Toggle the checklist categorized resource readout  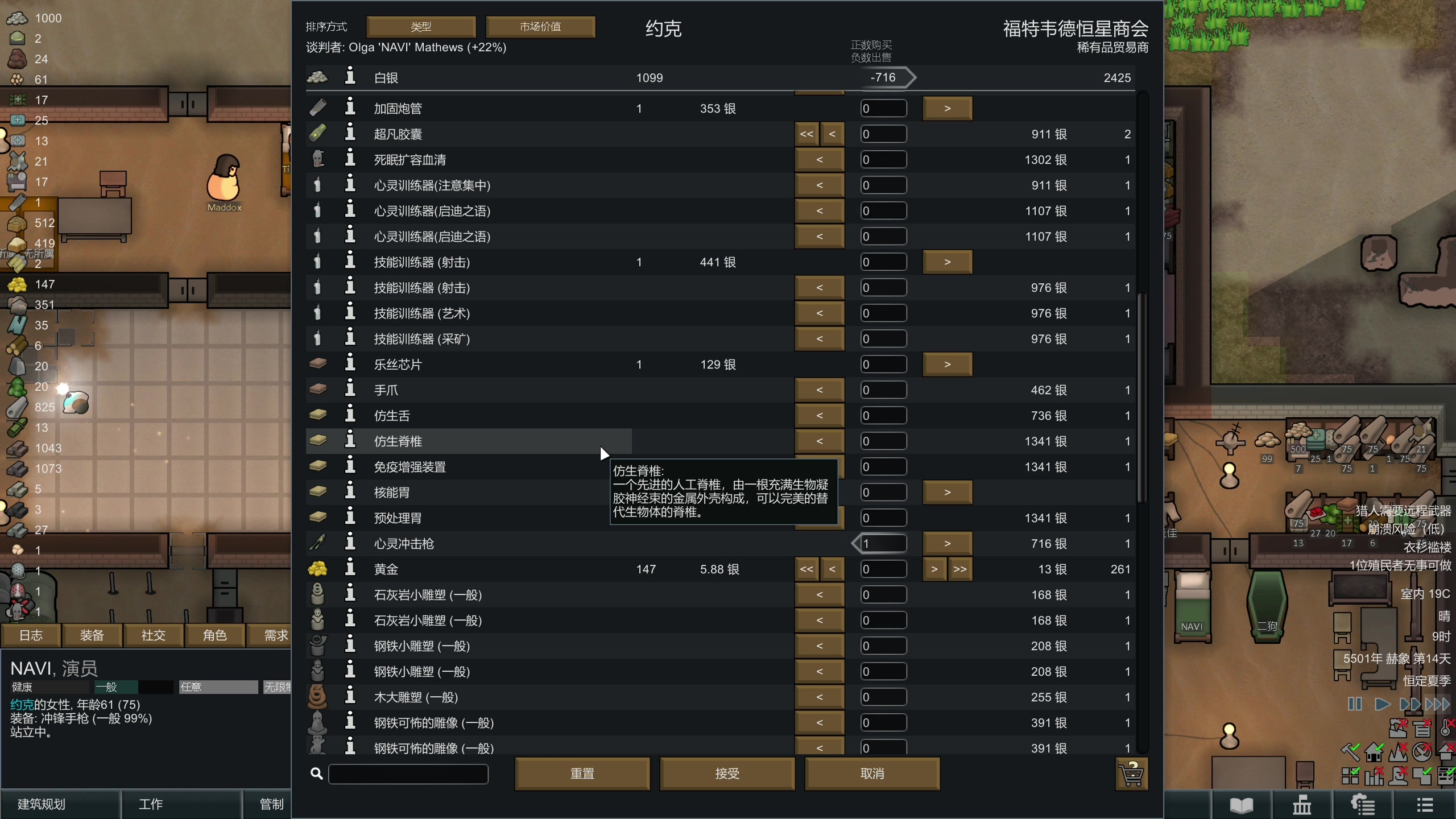click(1446, 776)
